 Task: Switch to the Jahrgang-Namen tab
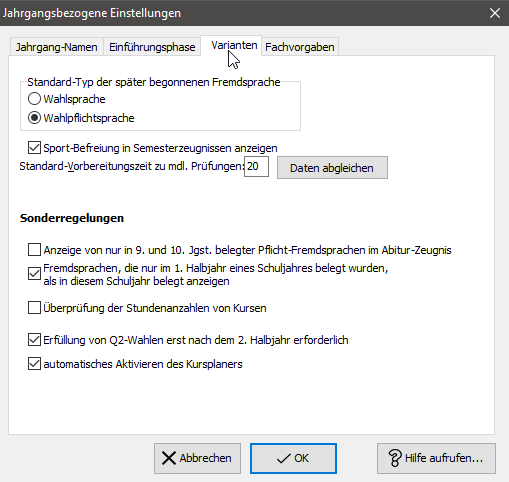pyautogui.click(x=57, y=47)
